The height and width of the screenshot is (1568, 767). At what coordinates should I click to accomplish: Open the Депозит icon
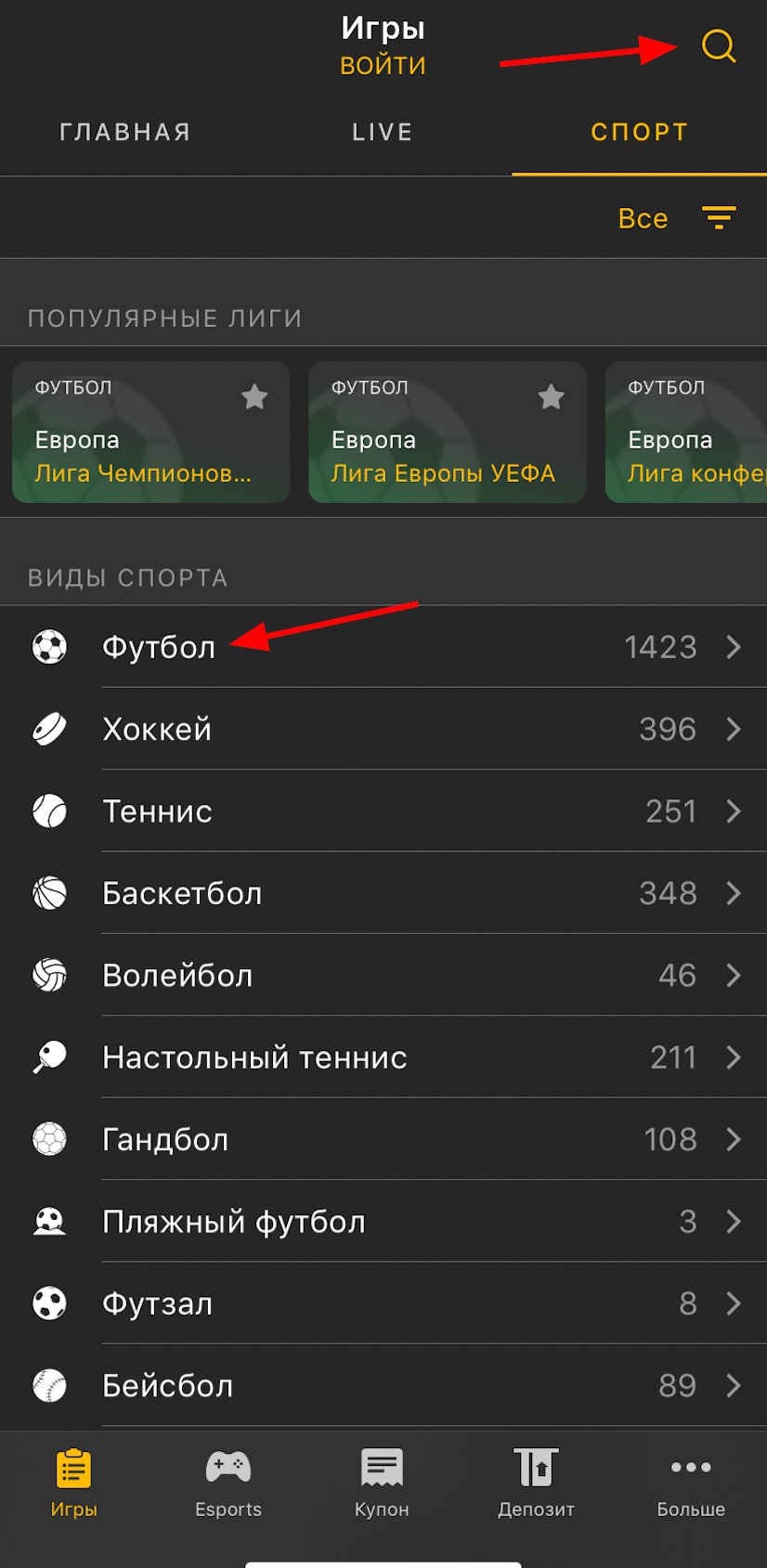coord(536,1468)
